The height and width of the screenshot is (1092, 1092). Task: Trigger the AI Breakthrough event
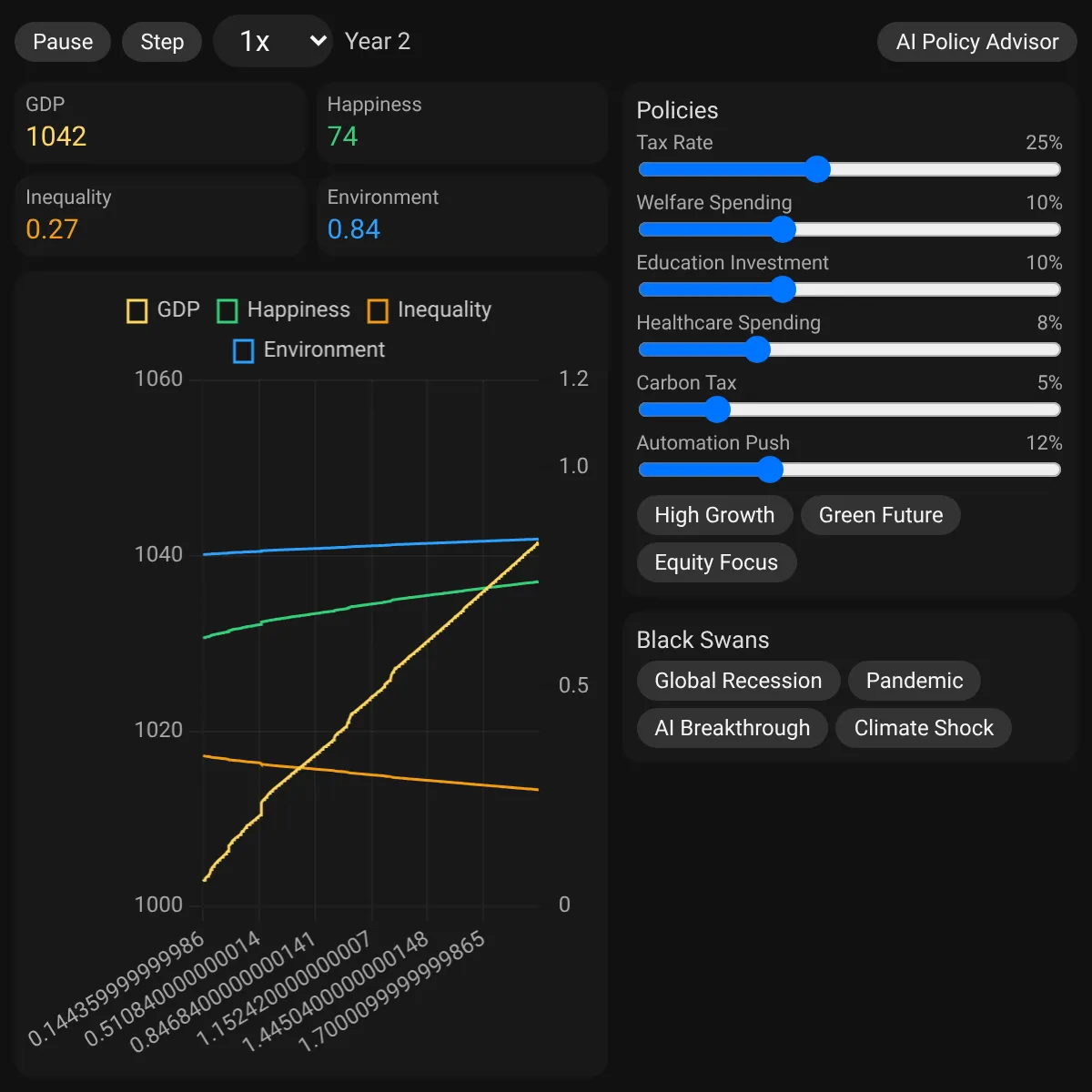732,728
